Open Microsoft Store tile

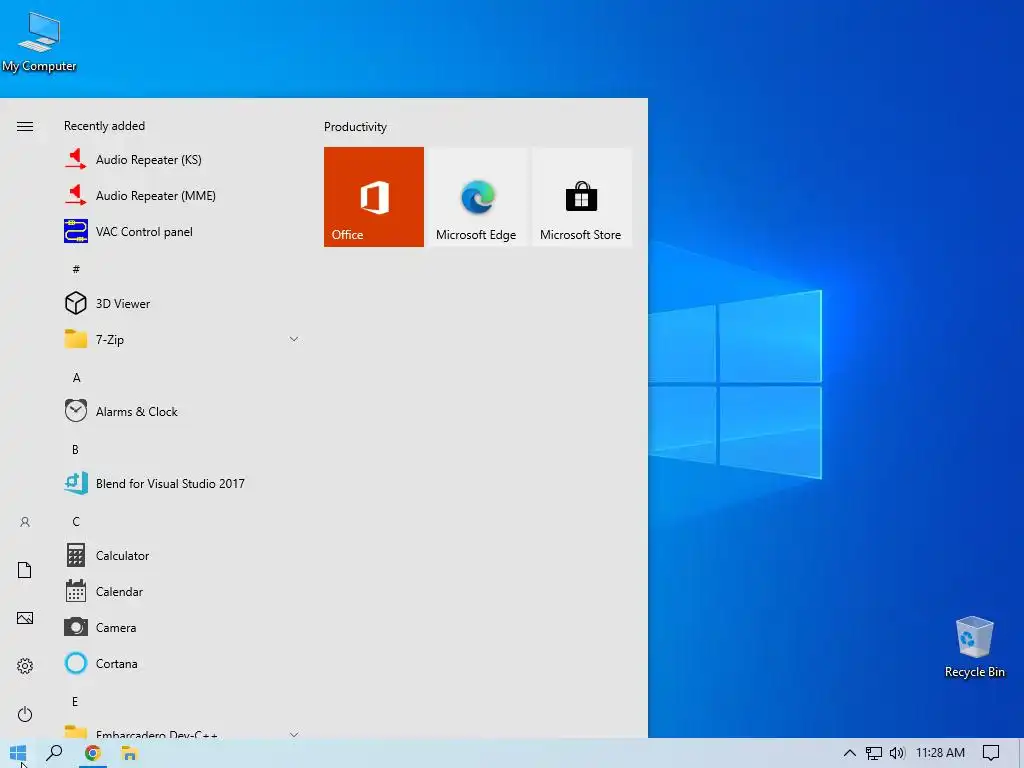[581, 197]
